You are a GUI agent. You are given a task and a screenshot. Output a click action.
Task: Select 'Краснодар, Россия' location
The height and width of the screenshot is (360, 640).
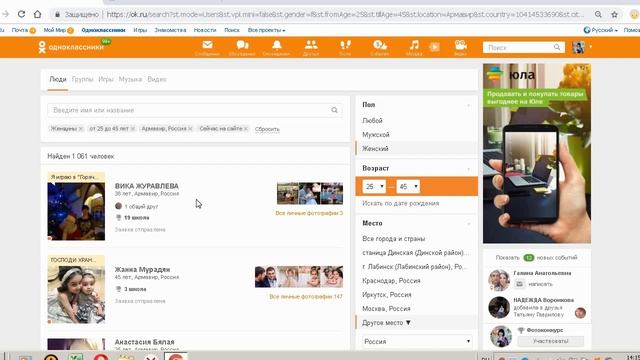[x=391, y=281]
